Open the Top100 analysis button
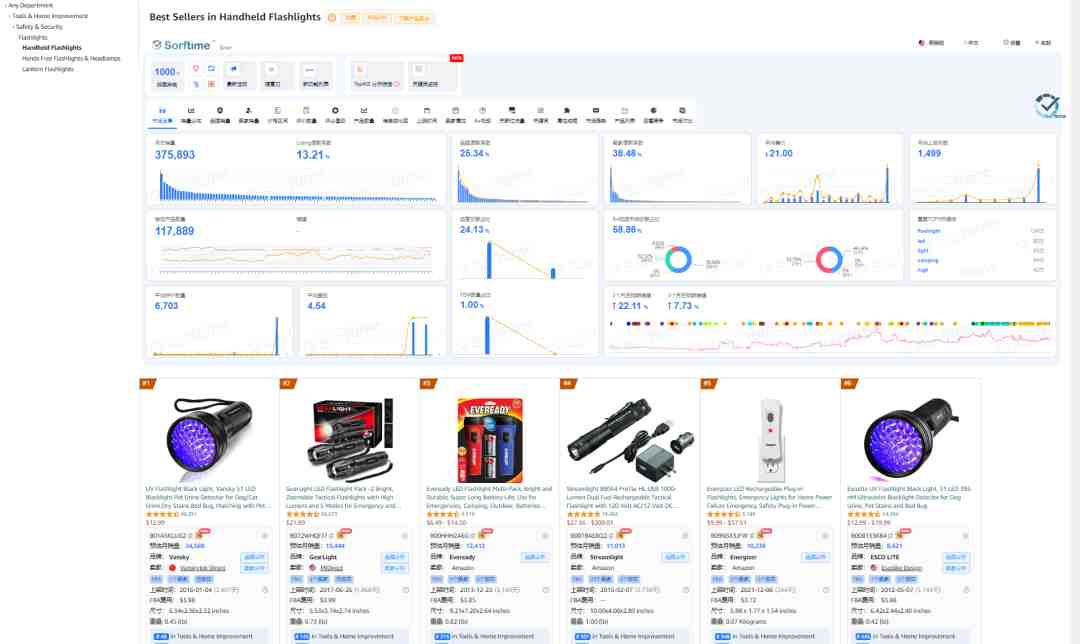1080x644 pixels. [377, 75]
